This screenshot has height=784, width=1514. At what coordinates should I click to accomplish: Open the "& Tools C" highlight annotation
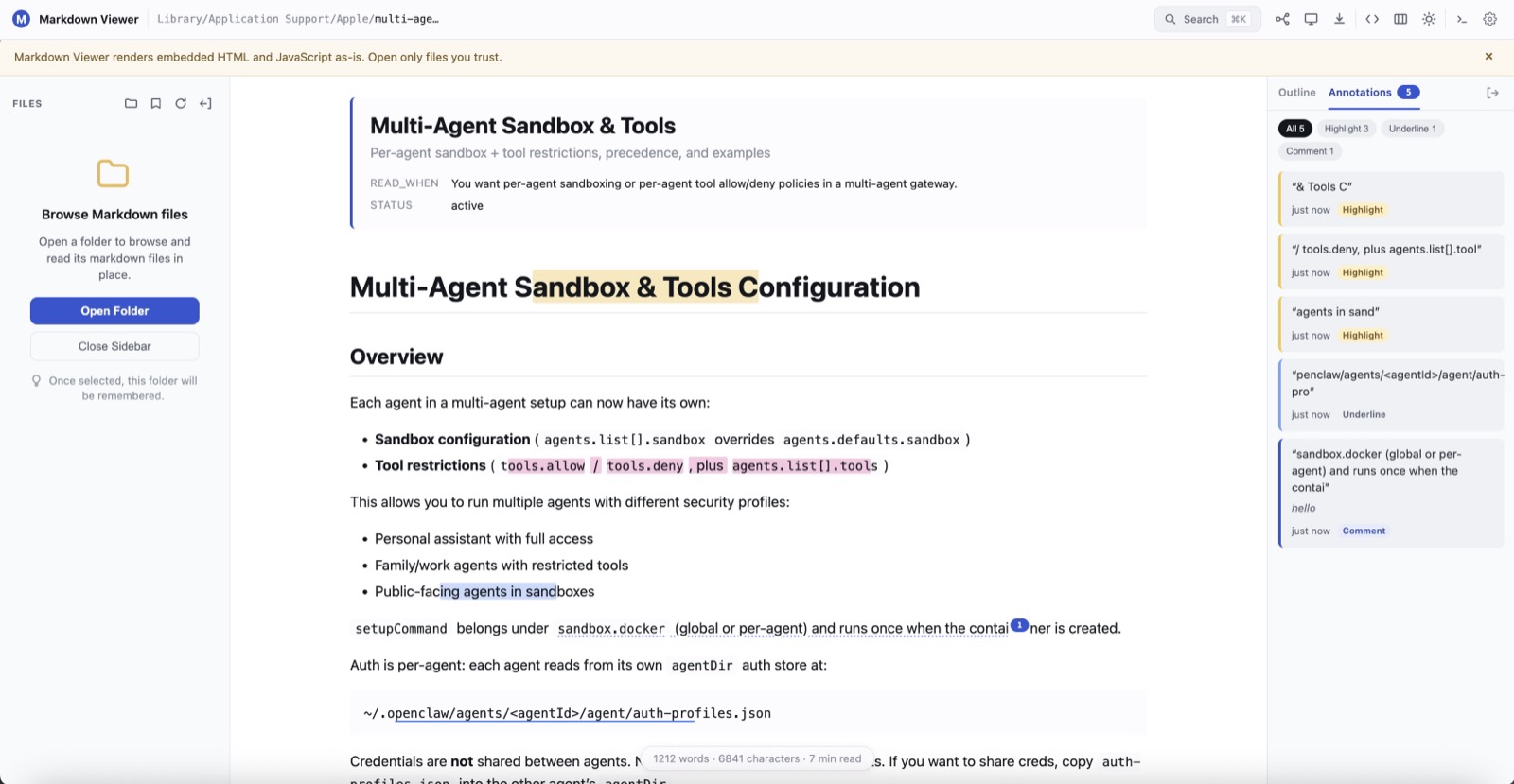1390,199
